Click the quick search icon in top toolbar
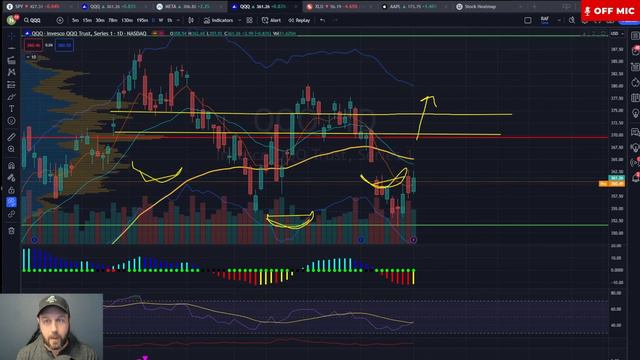 click(x=572, y=20)
